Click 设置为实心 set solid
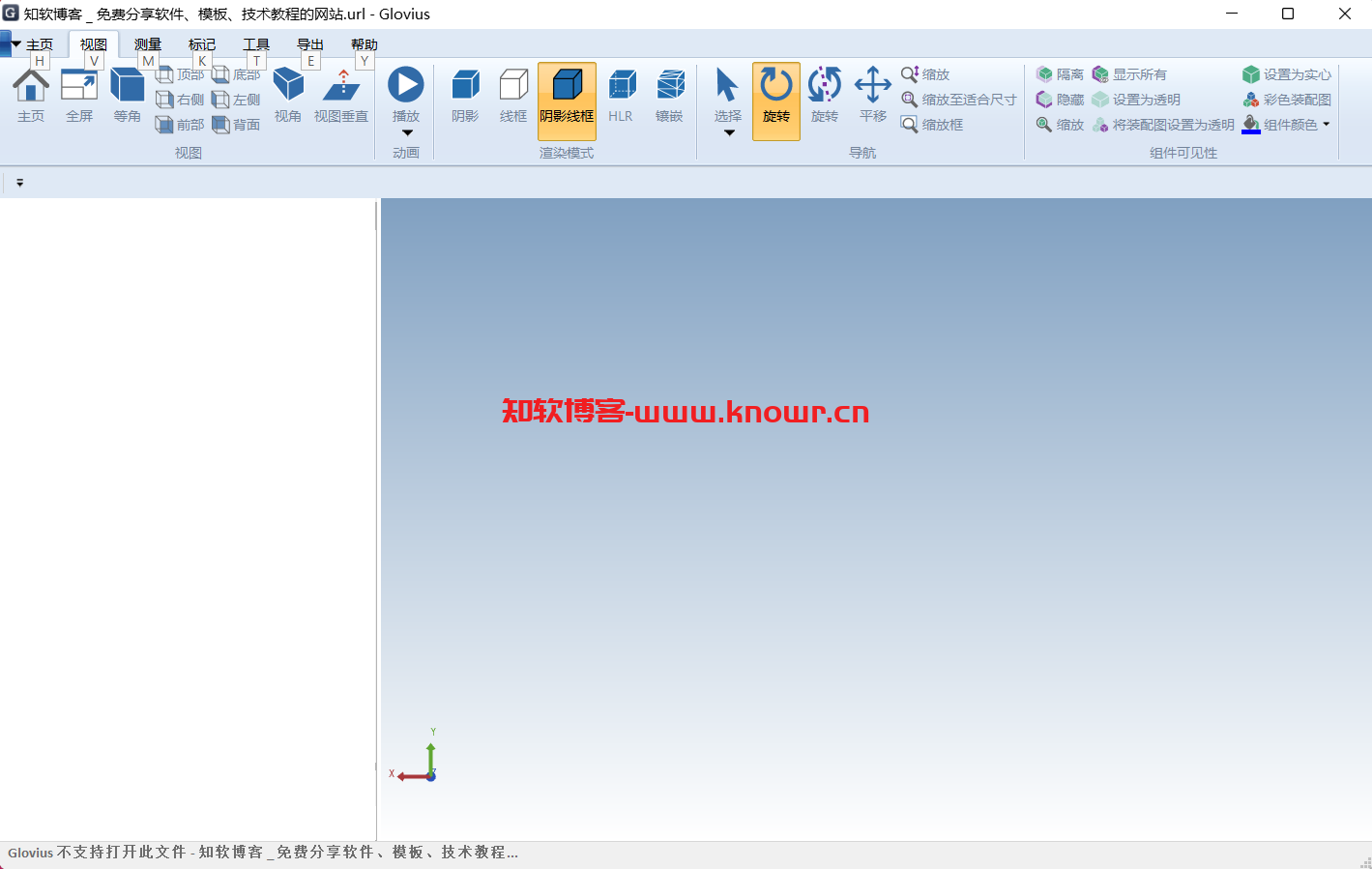This screenshot has width=1372, height=869. coord(1287,74)
